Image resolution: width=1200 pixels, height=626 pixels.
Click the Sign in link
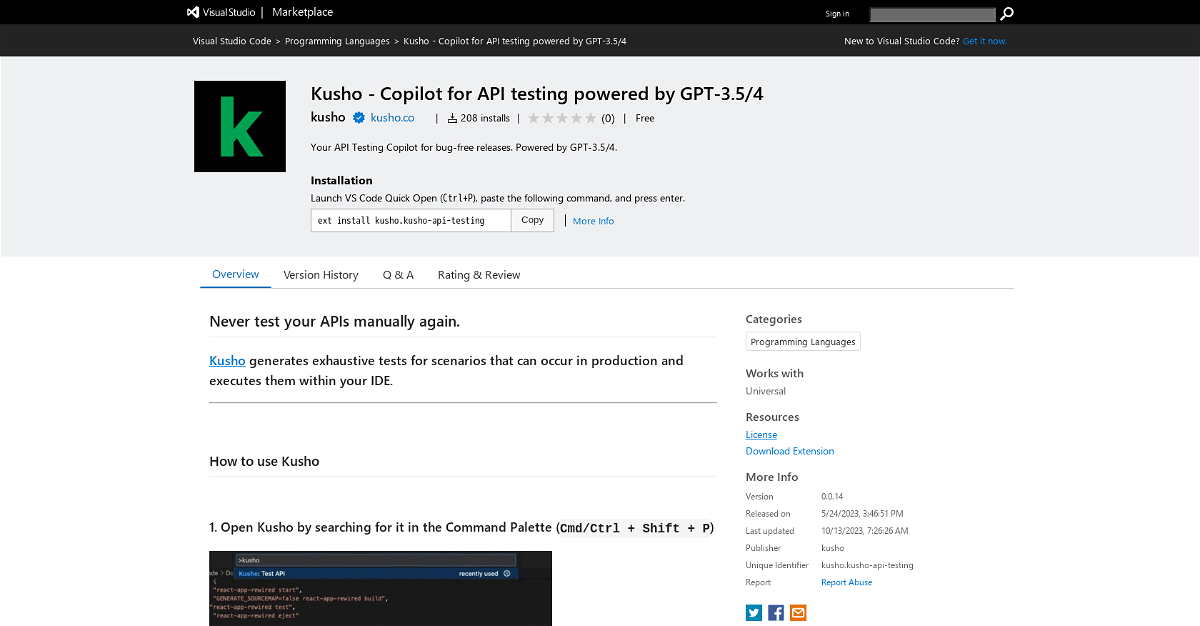(837, 14)
